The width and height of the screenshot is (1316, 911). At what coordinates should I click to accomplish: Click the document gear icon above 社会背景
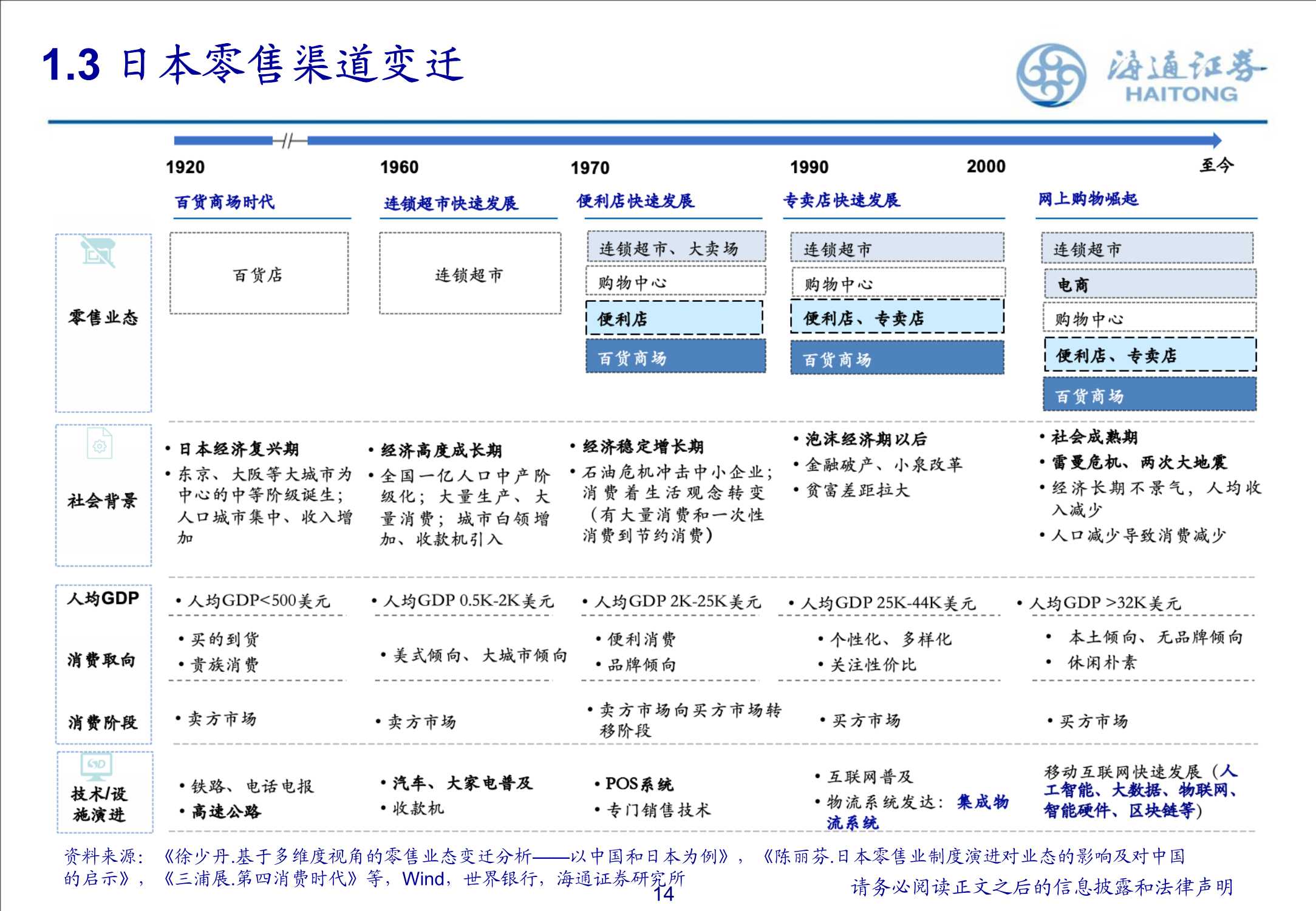point(100,444)
